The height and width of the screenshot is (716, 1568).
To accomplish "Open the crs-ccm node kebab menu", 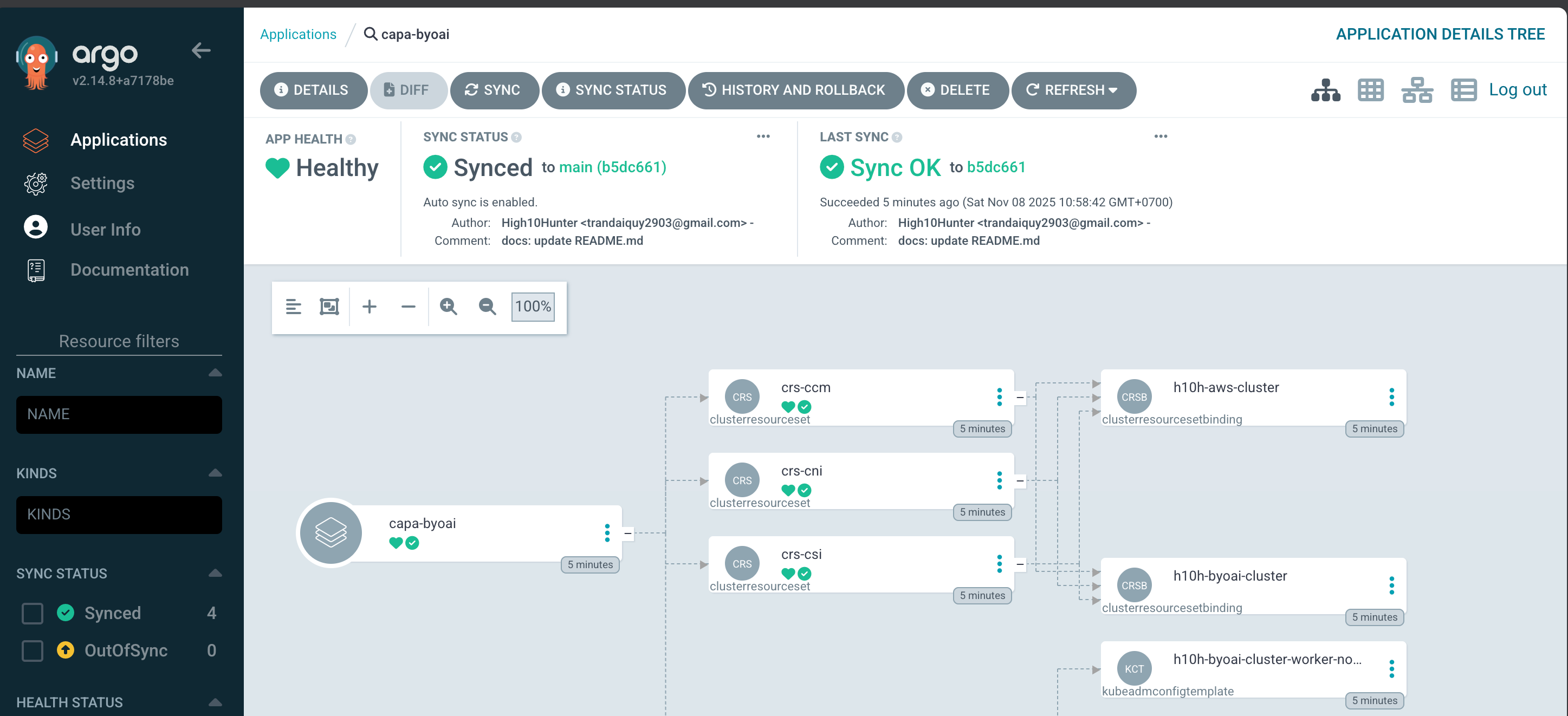I will click(999, 397).
